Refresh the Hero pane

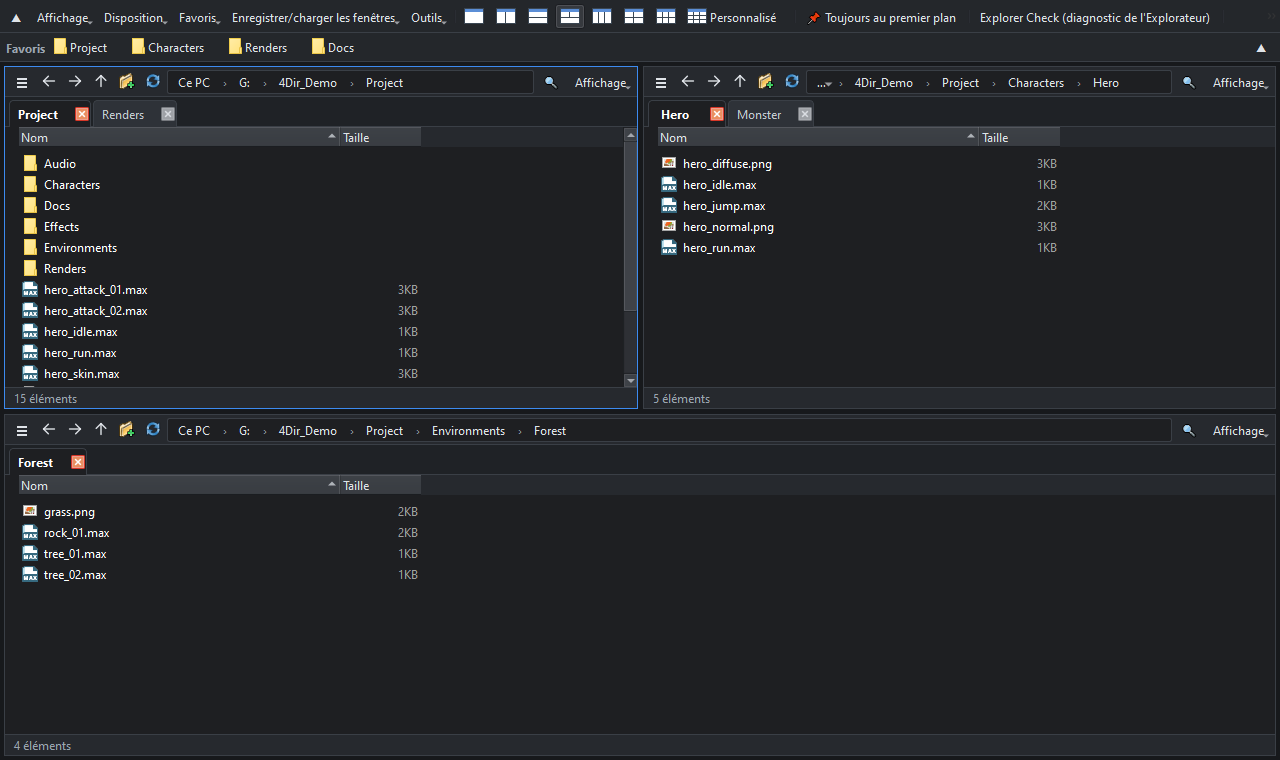(x=792, y=82)
